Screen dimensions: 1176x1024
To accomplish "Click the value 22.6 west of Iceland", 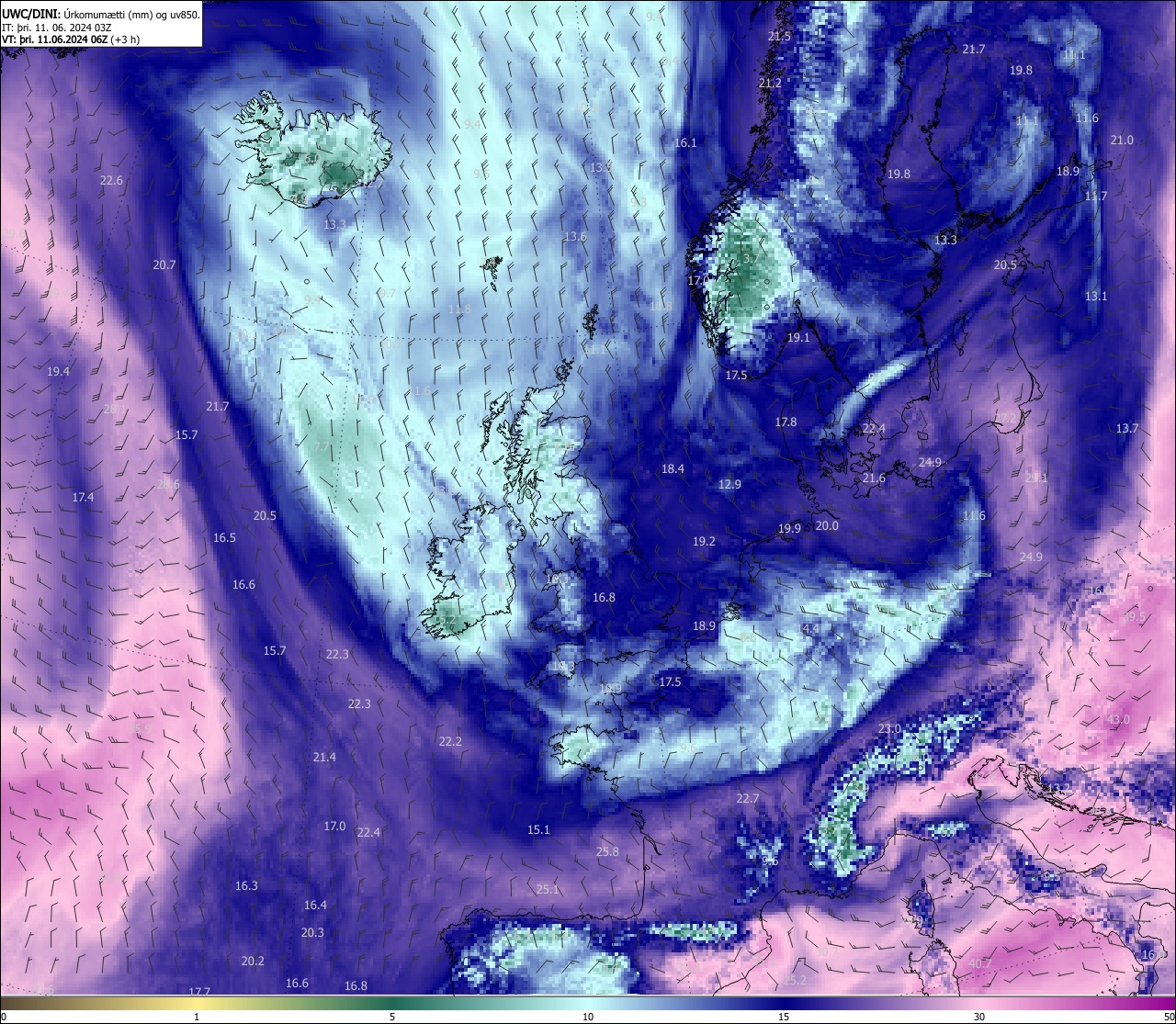I will click(111, 181).
